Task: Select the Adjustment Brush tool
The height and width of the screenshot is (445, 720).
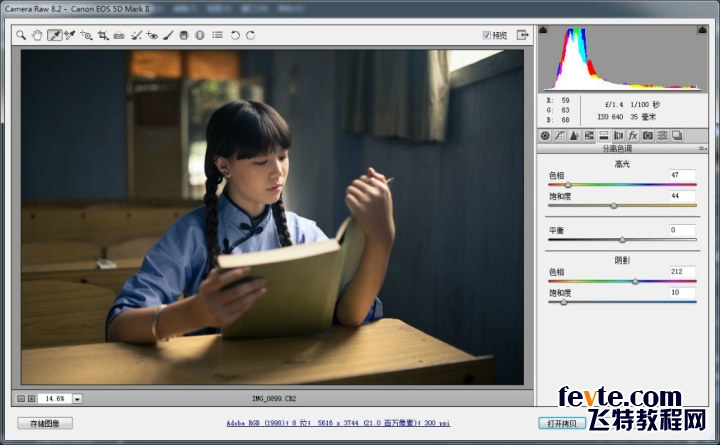Action: coord(168,35)
